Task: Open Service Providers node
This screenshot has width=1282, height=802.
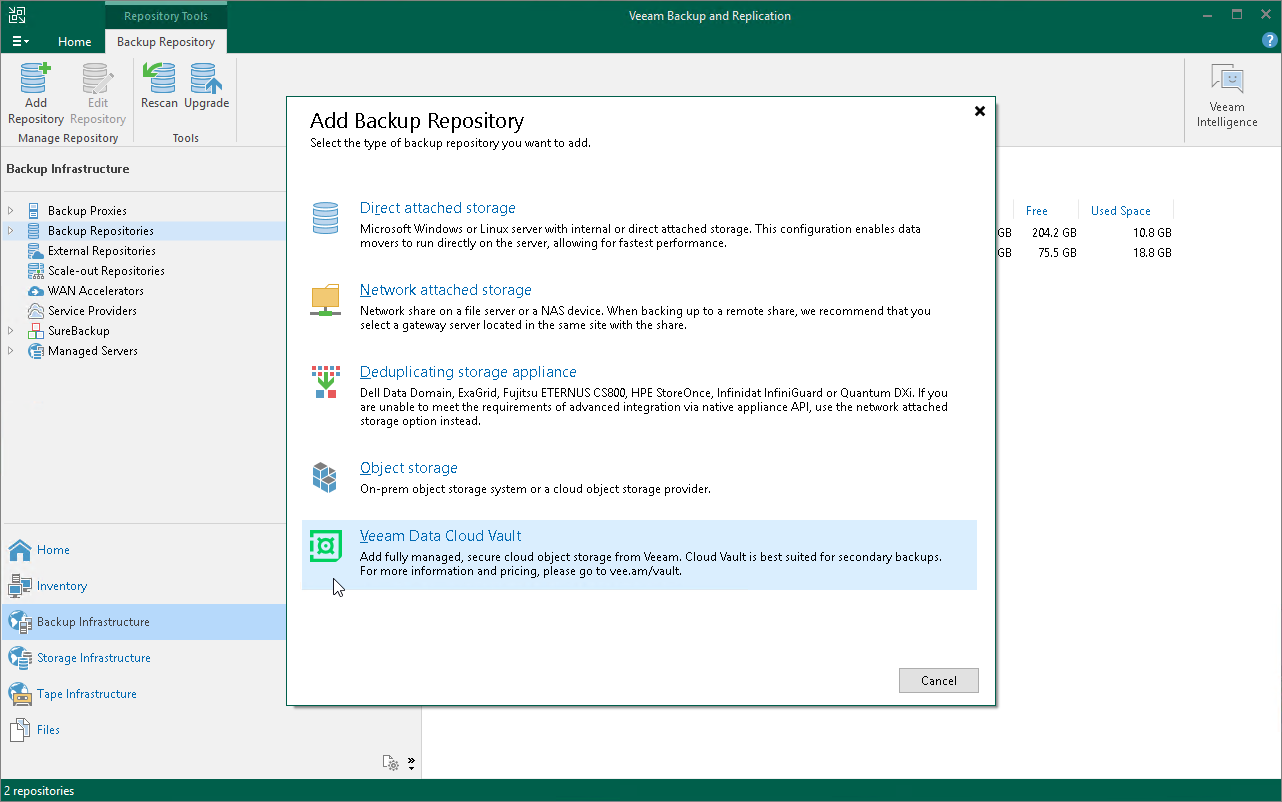Action: [x=92, y=311]
